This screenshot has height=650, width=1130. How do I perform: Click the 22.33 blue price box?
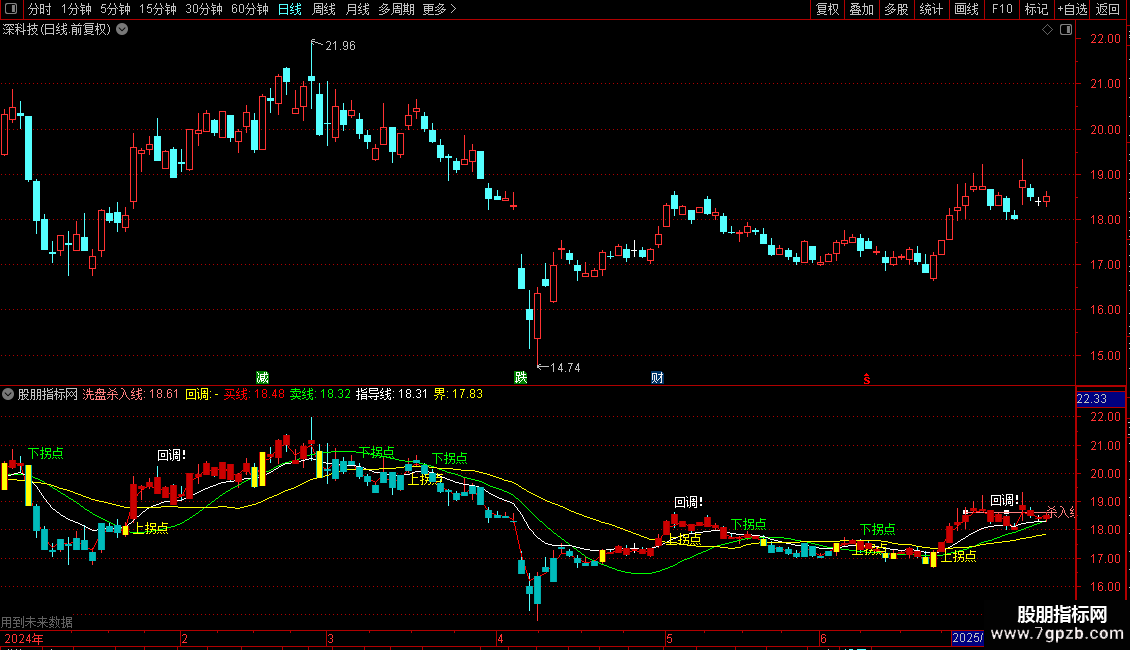(1100, 399)
